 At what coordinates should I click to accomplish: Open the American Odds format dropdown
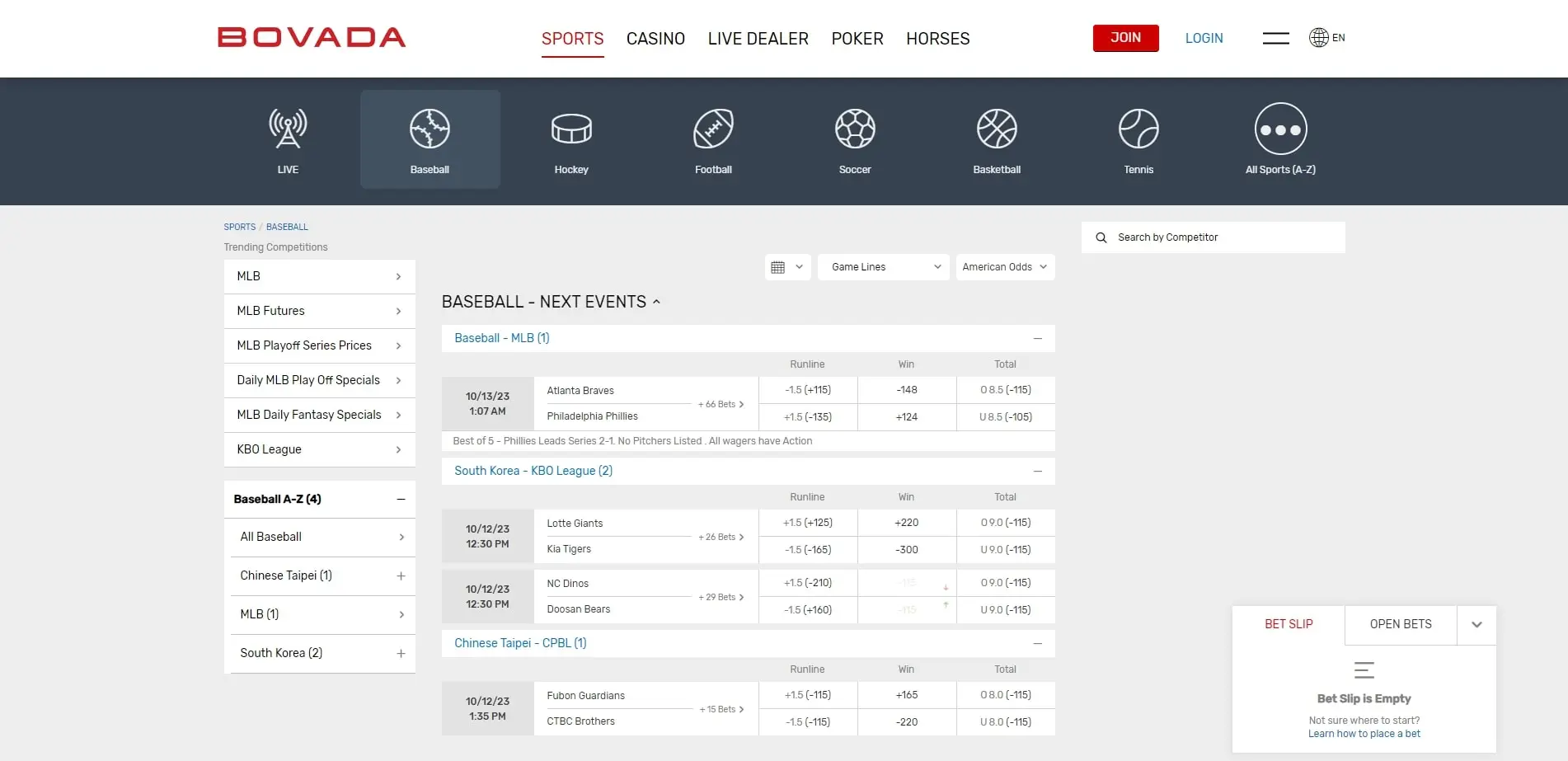click(1005, 266)
